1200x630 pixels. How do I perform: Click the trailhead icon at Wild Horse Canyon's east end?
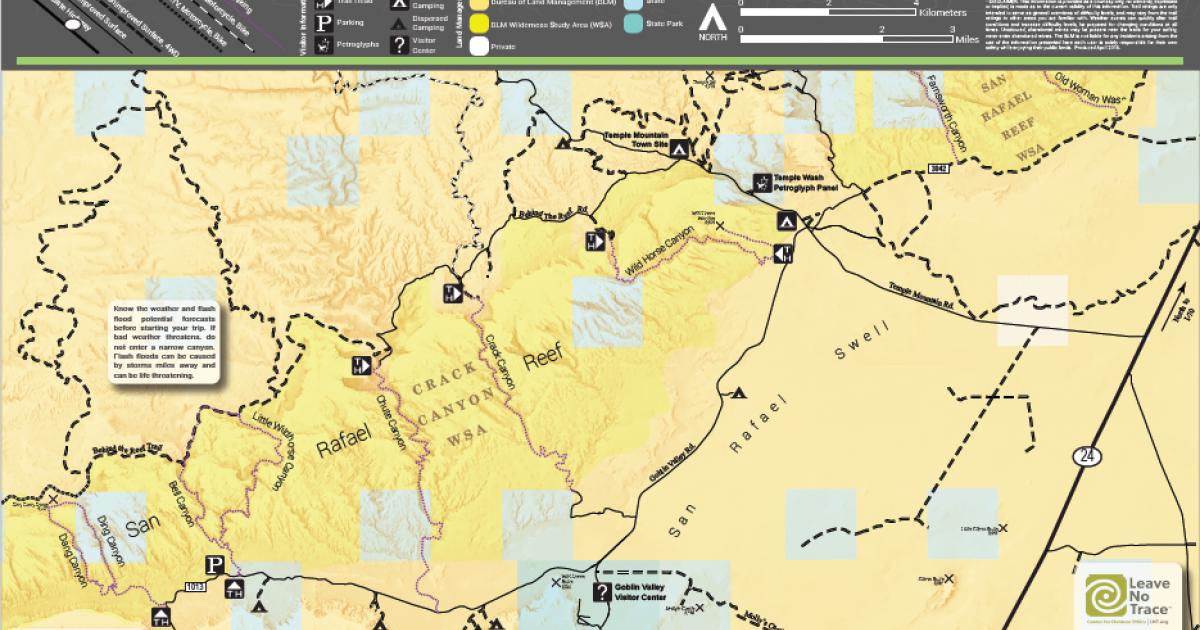click(x=785, y=253)
